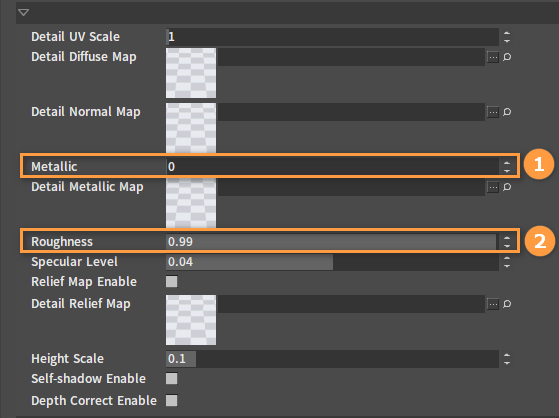Click the Metallic value spinner arrows
The height and width of the screenshot is (418, 559).
tap(507, 167)
